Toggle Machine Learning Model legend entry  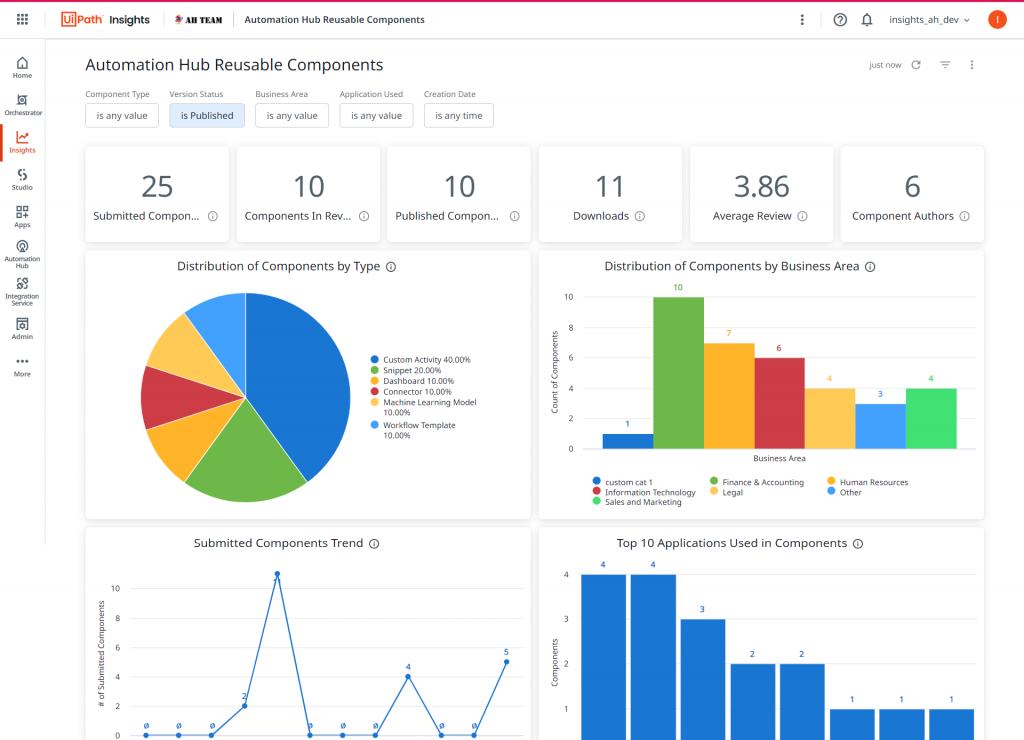[424, 407]
